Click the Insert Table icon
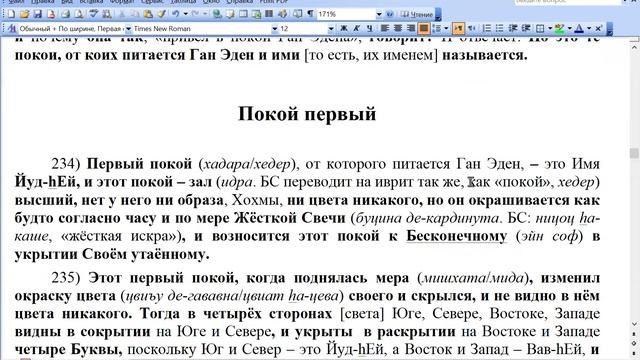The image size is (640, 360). point(243,14)
